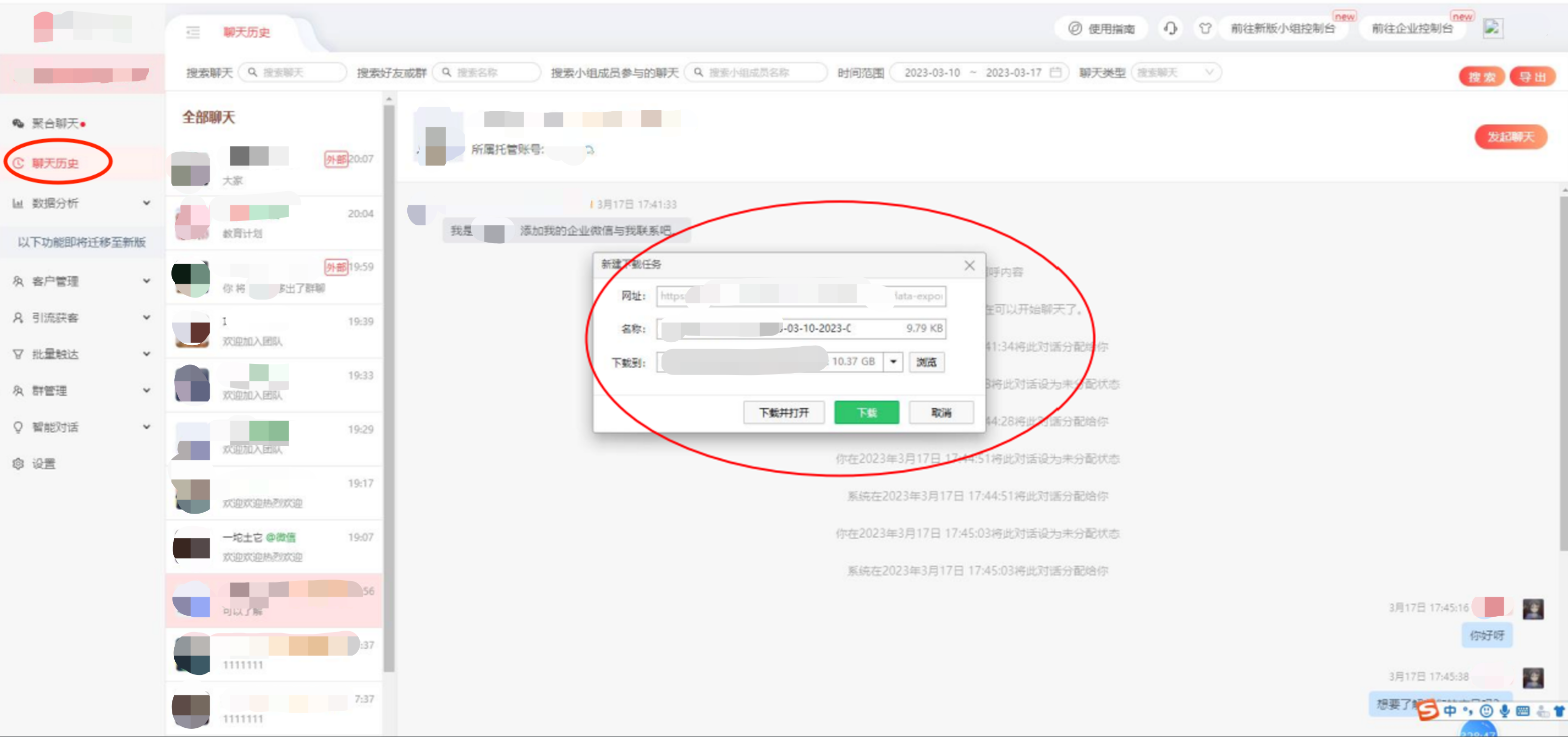Viewport: 1568px width, 737px height.
Task: Open the 一坨土它 @微信 chat
Action: 274,546
